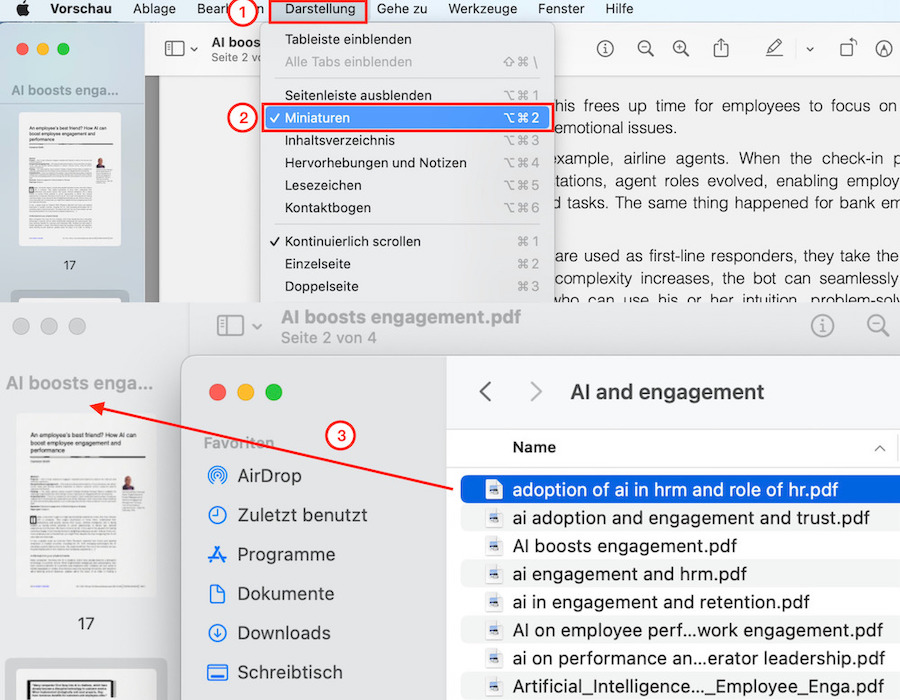Open the Vorschau app menu
Viewport: 900px width, 700px height.
81,9
